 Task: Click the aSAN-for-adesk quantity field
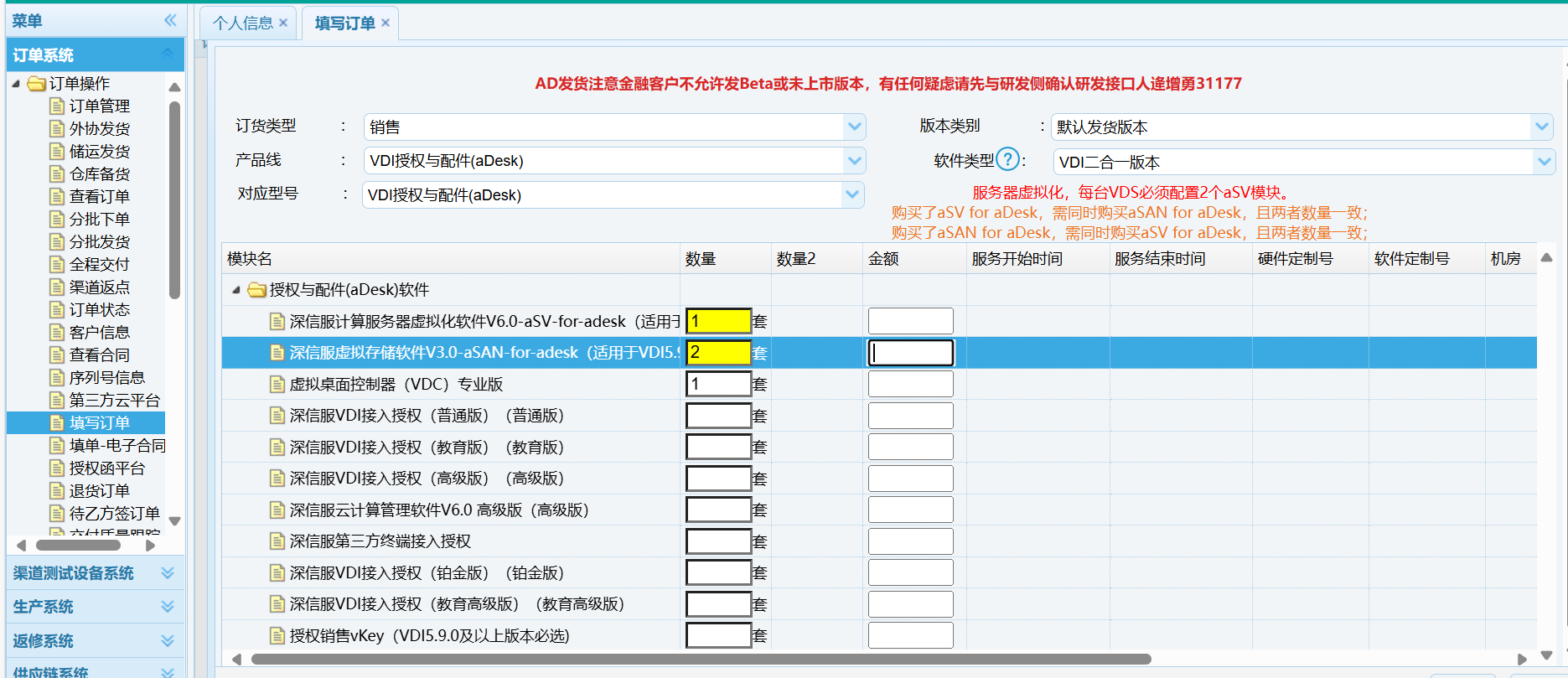pyautogui.click(x=718, y=352)
